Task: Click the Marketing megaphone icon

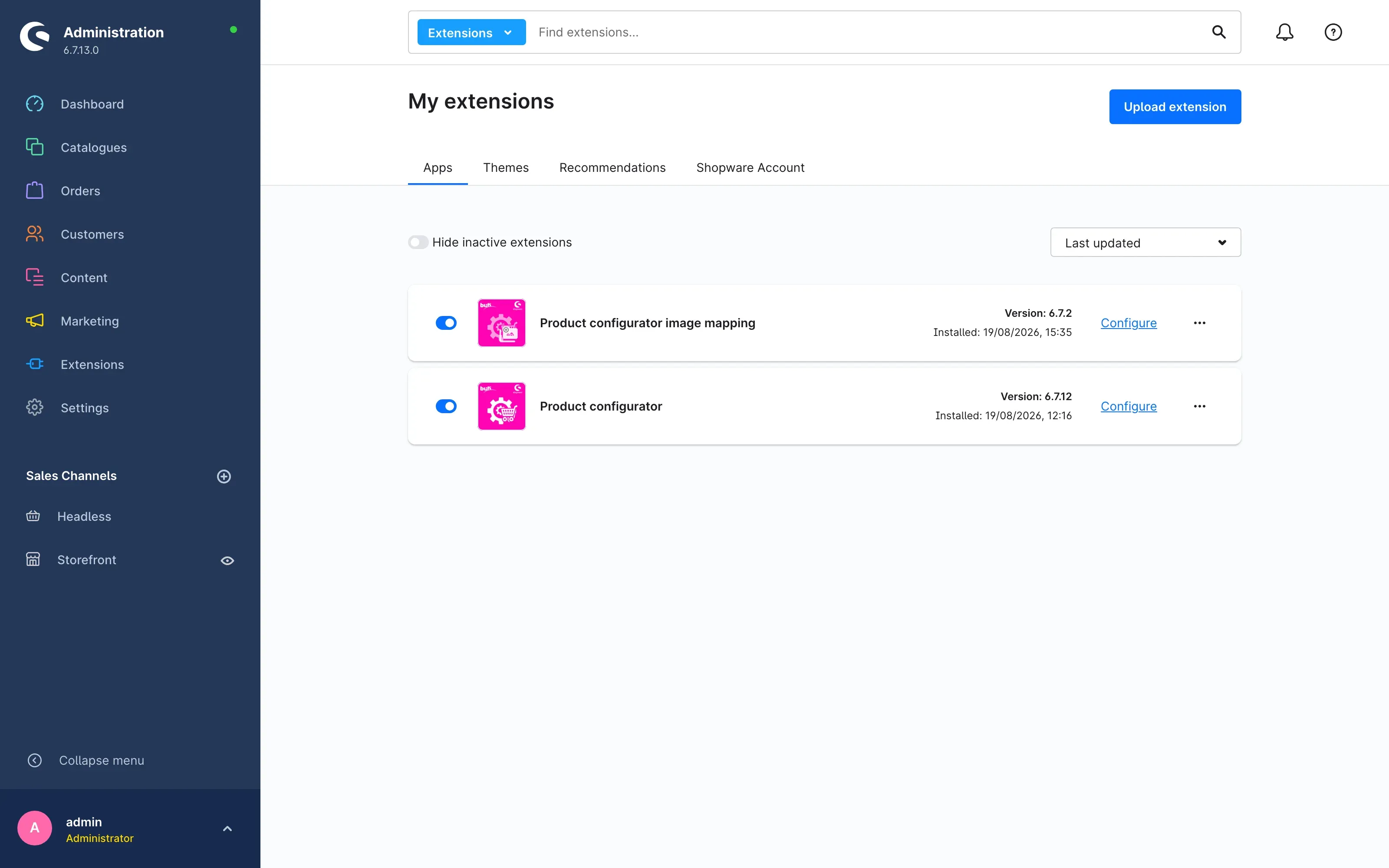Action: [34, 320]
